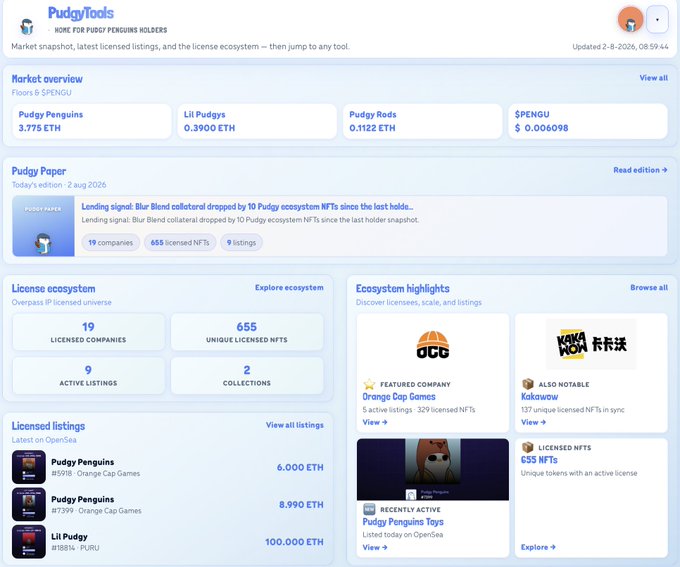Image resolution: width=680 pixels, height=567 pixels.
Task: Click the star icon beside Featured Company
Action: 369,384
